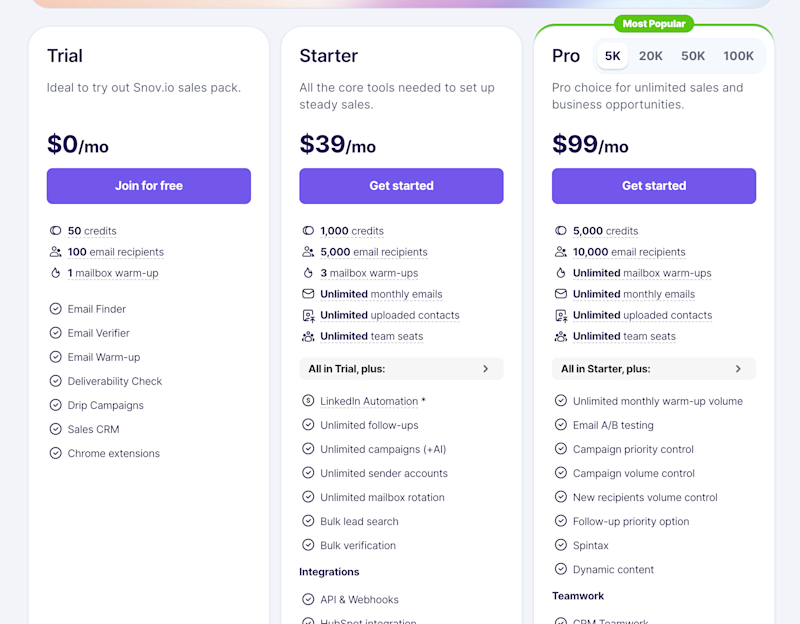Click the check icon beside Email Finder
800x624 pixels.
click(x=55, y=309)
